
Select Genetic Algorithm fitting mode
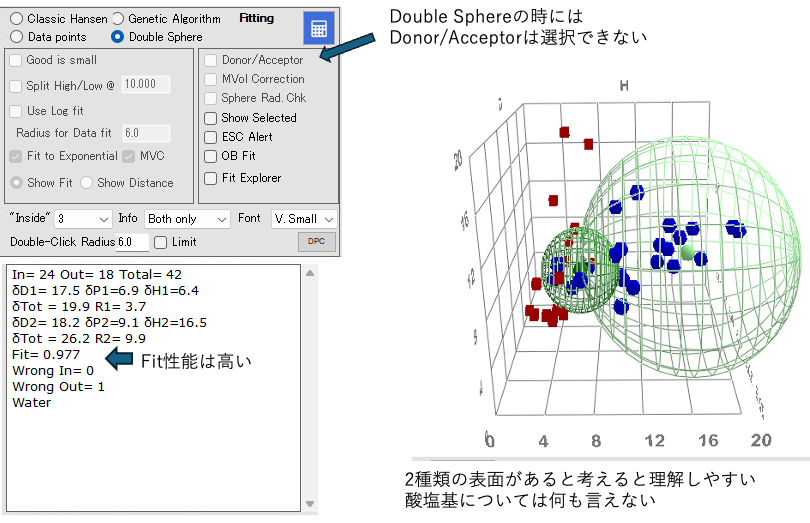coord(118,19)
